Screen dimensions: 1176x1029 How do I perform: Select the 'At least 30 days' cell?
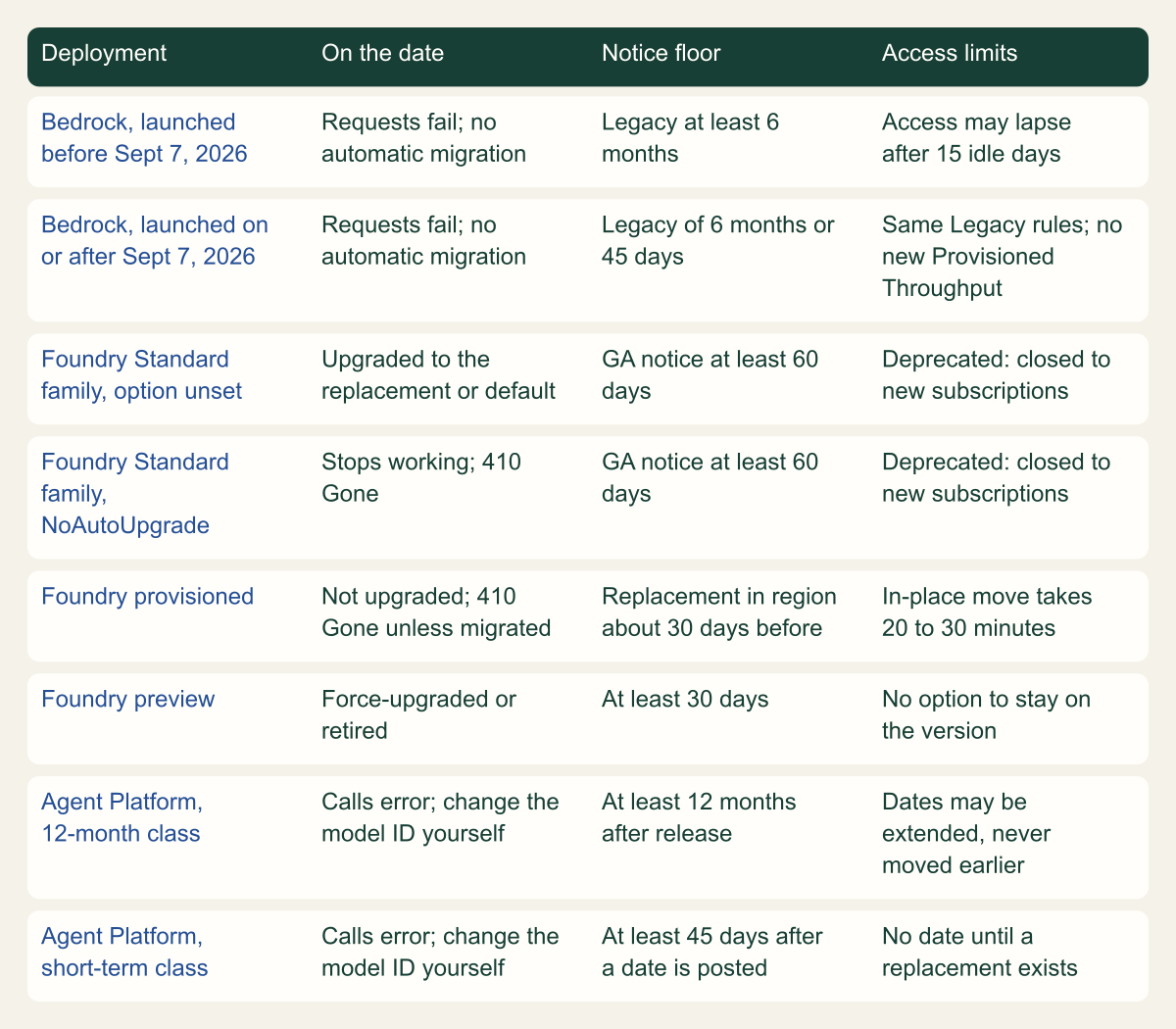pos(685,700)
